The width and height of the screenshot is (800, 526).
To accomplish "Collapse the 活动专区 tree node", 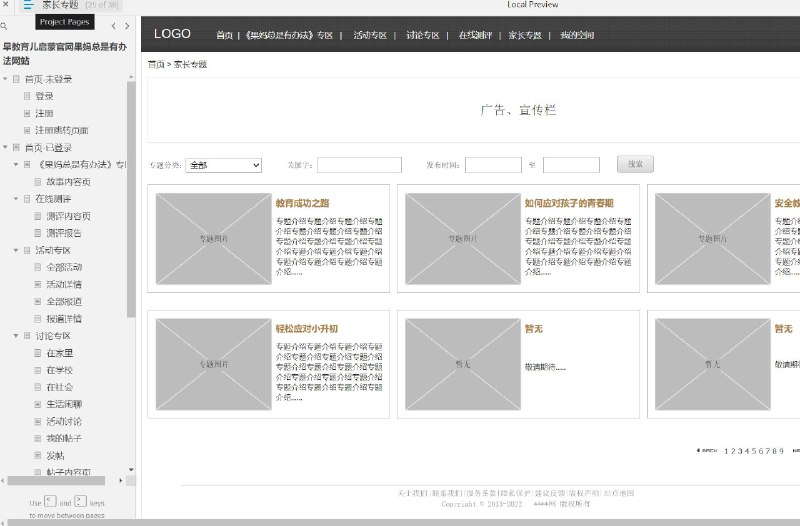I will [x=16, y=250].
